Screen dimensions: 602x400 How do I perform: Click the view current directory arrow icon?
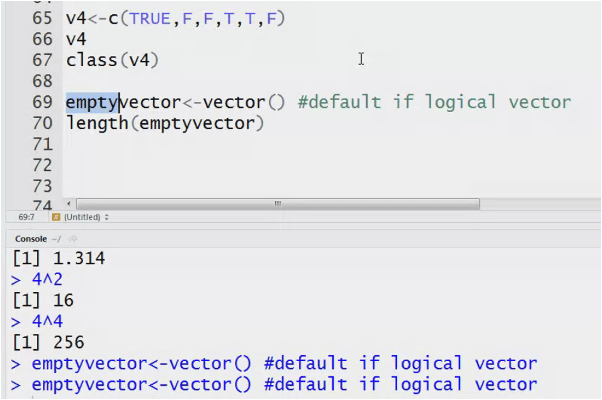pyautogui.click(x=72, y=239)
